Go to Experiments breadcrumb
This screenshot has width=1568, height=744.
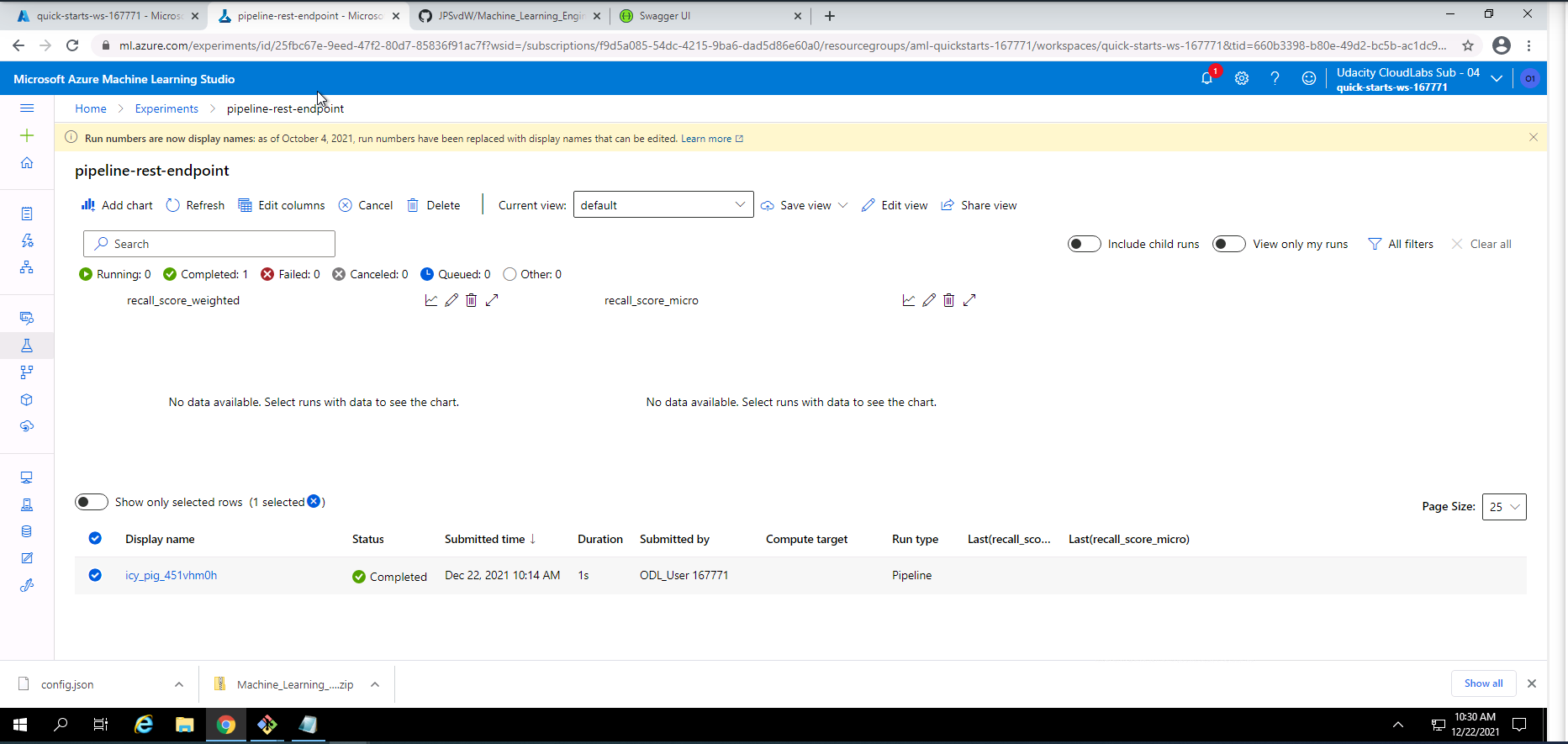pos(166,108)
